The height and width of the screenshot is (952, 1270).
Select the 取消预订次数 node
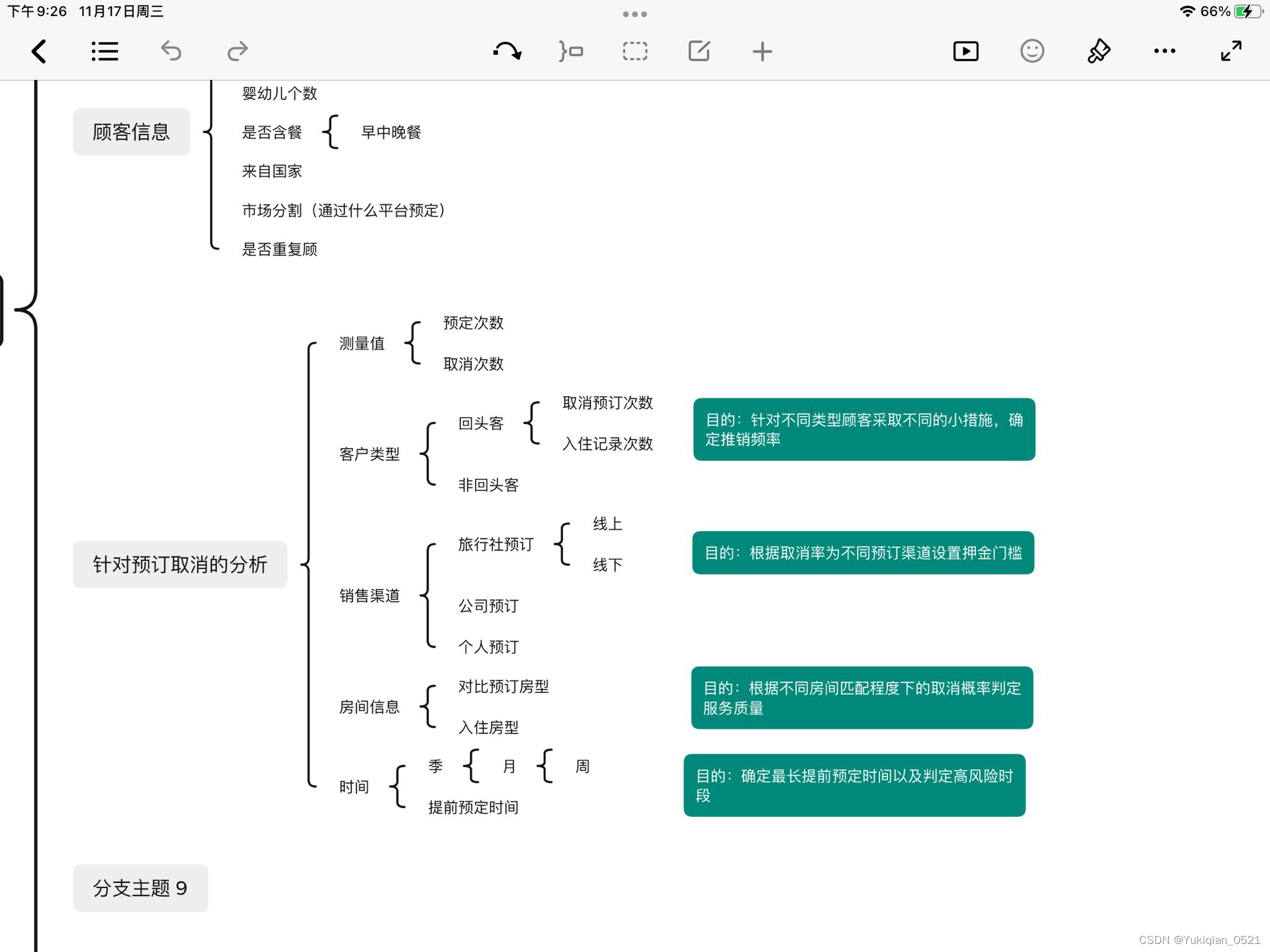pos(608,403)
